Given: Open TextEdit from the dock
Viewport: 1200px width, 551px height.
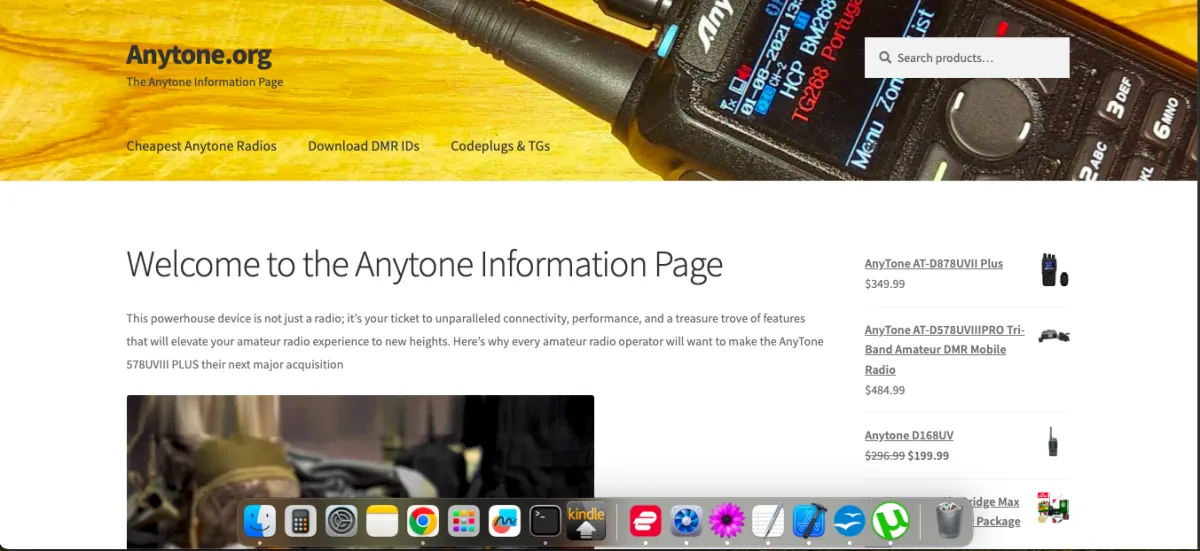Looking at the screenshot, I should point(768,521).
